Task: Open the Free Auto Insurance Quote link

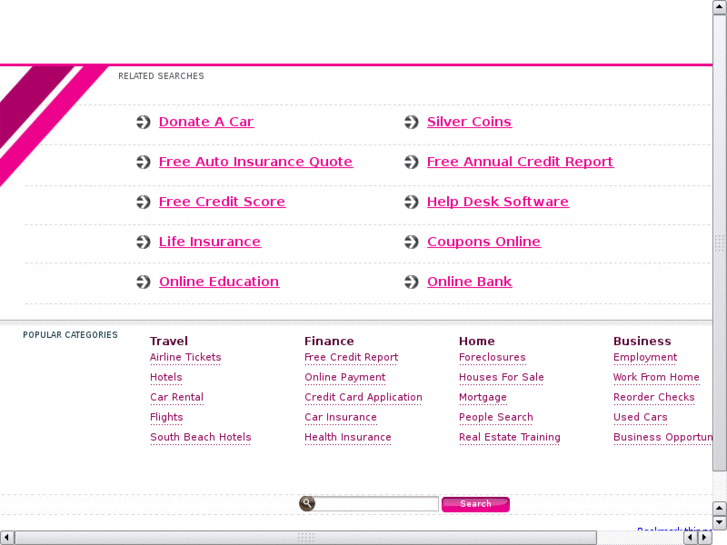Action: tap(256, 161)
